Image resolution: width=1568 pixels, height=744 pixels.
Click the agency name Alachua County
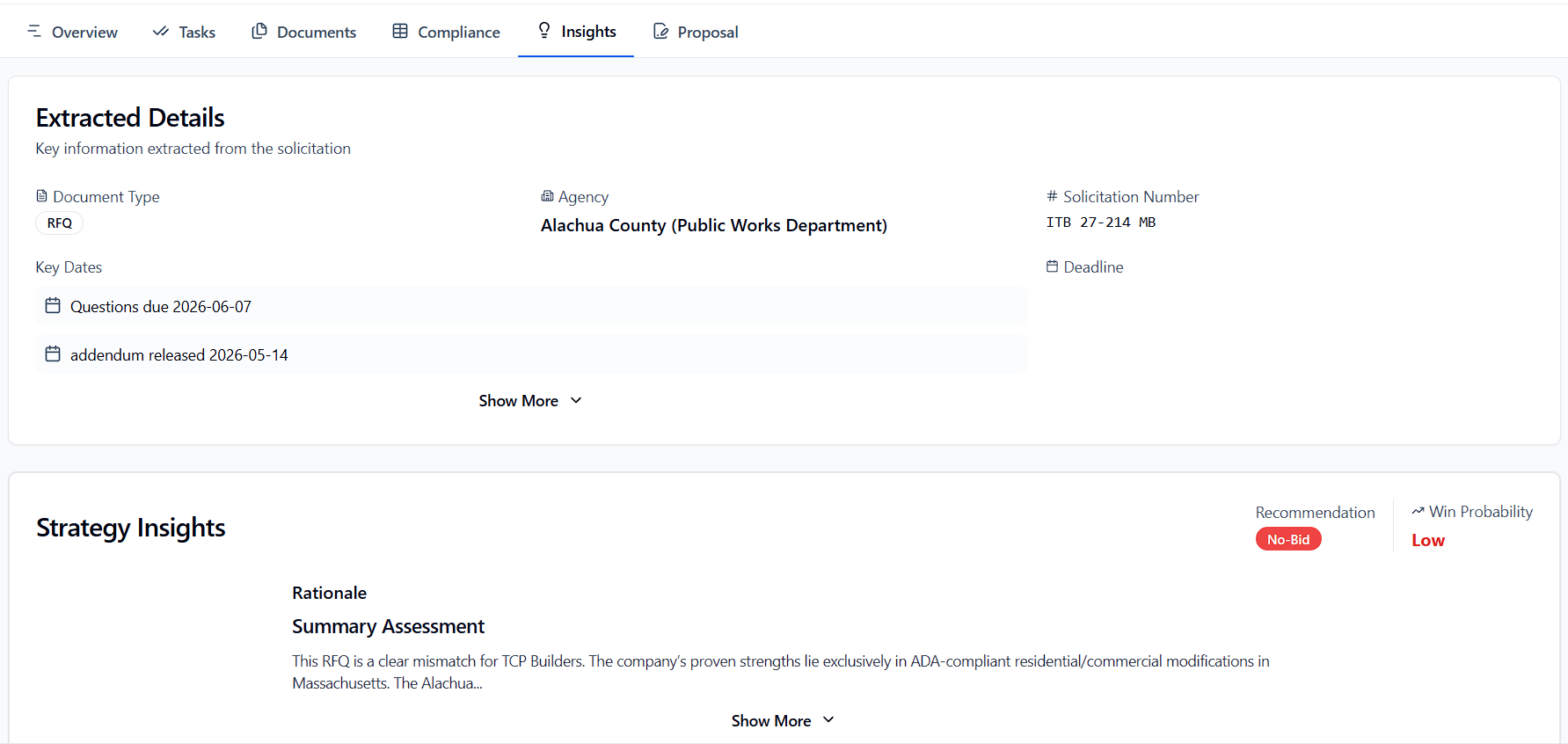pyautogui.click(x=714, y=225)
